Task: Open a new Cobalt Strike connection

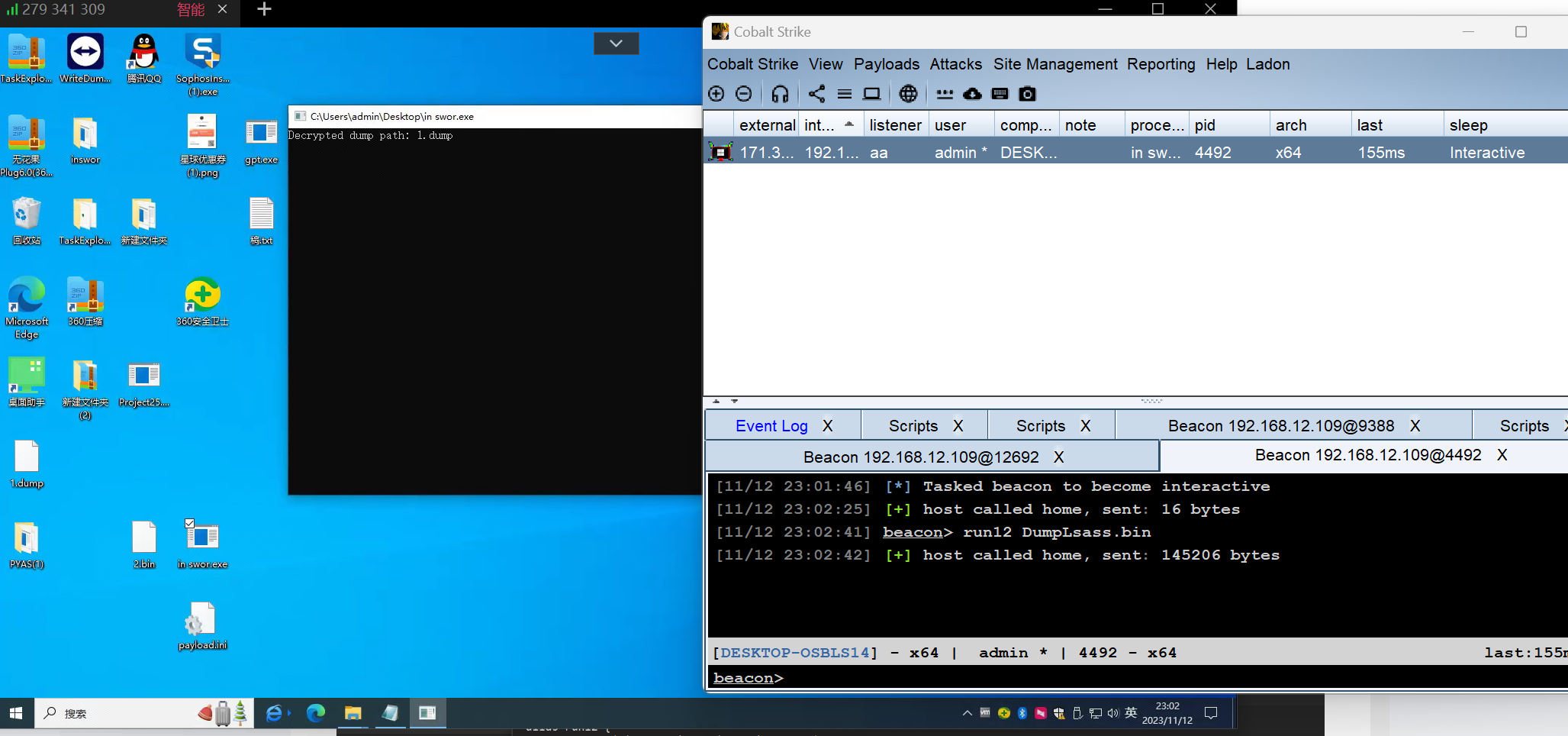Action: tap(716, 93)
